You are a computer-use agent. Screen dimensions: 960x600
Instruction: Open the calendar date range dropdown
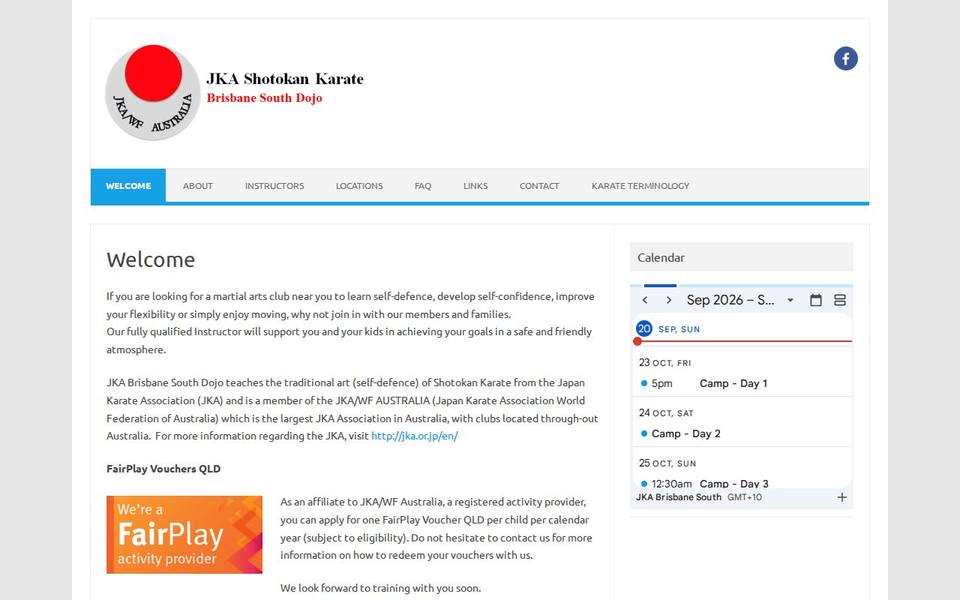click(x=790, y=300)
